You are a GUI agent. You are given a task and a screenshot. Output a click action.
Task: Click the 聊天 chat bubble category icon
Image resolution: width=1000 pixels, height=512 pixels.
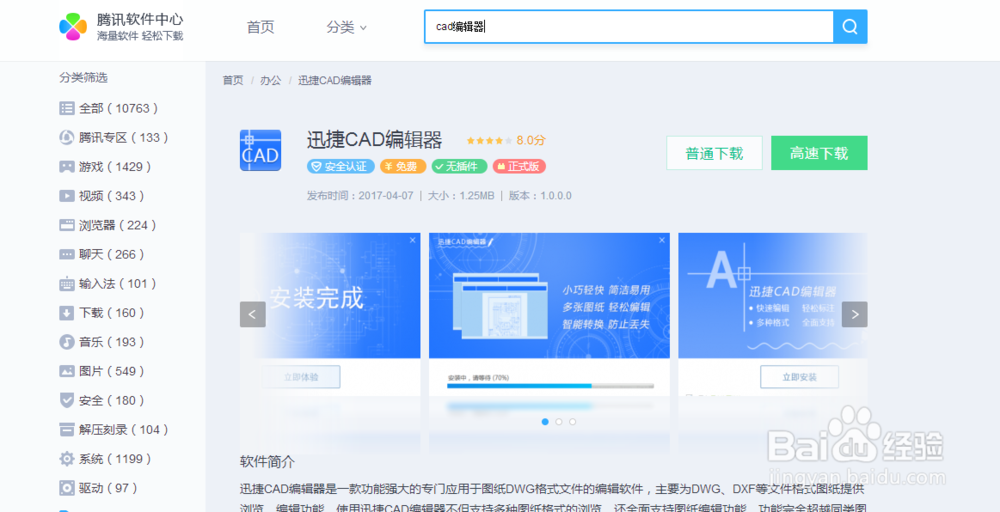[67, 254]
